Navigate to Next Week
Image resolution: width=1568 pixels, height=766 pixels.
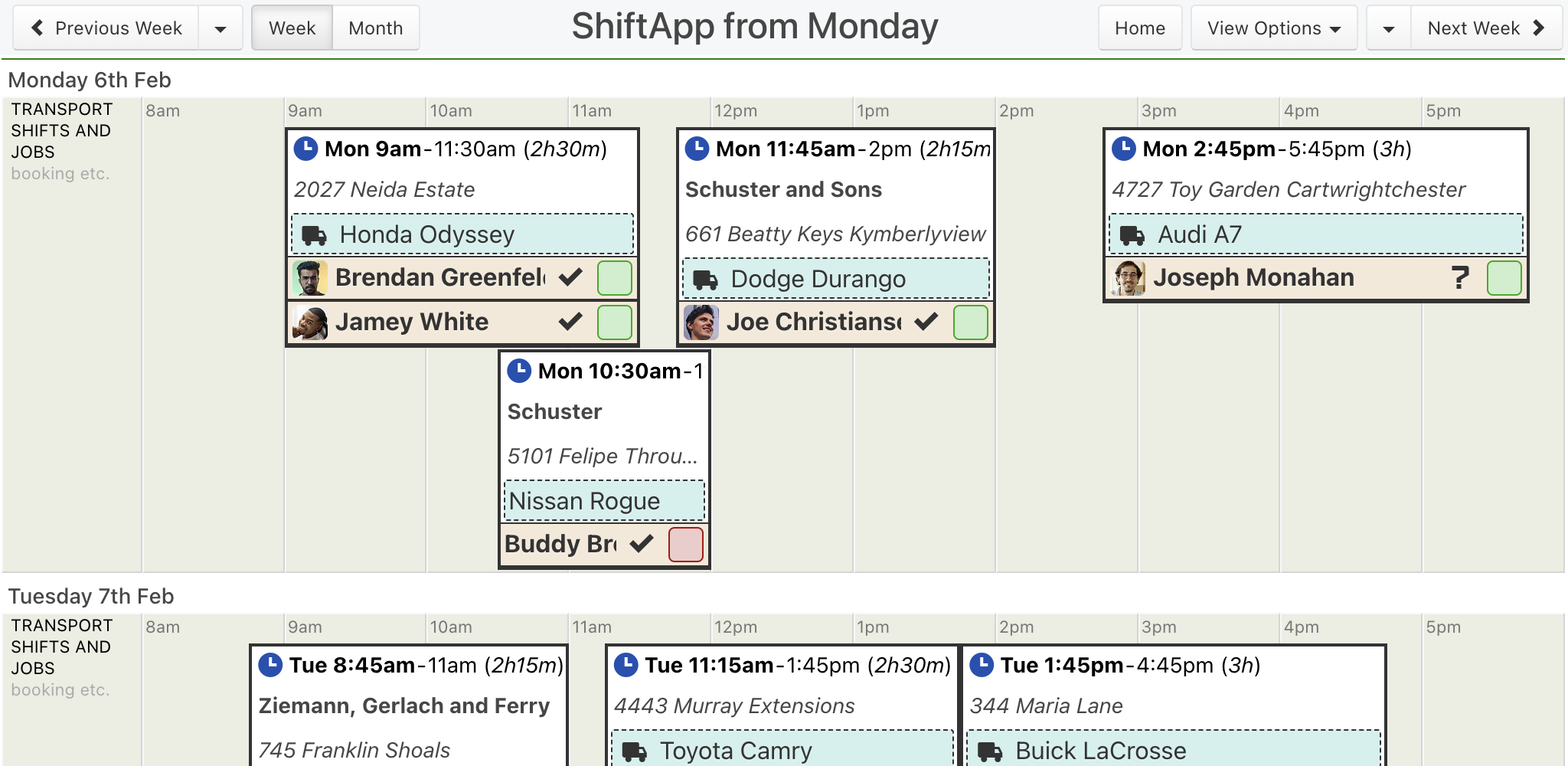coord(1486,28)
